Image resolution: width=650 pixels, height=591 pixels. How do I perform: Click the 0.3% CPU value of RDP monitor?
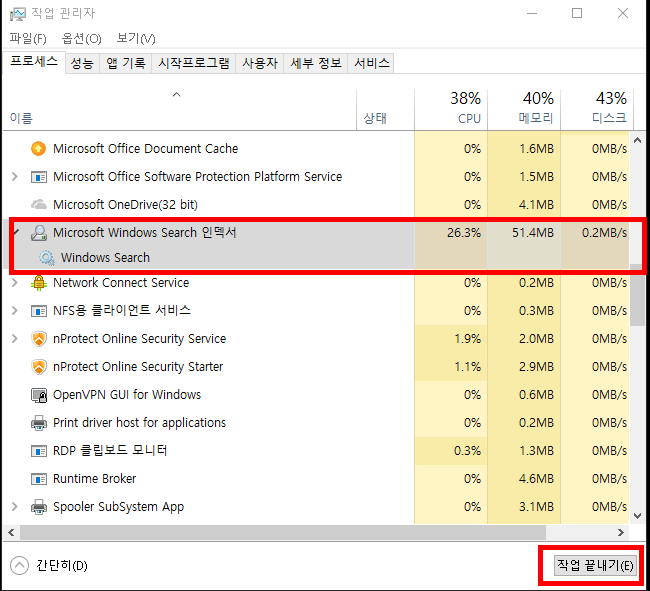coord(468,451)
